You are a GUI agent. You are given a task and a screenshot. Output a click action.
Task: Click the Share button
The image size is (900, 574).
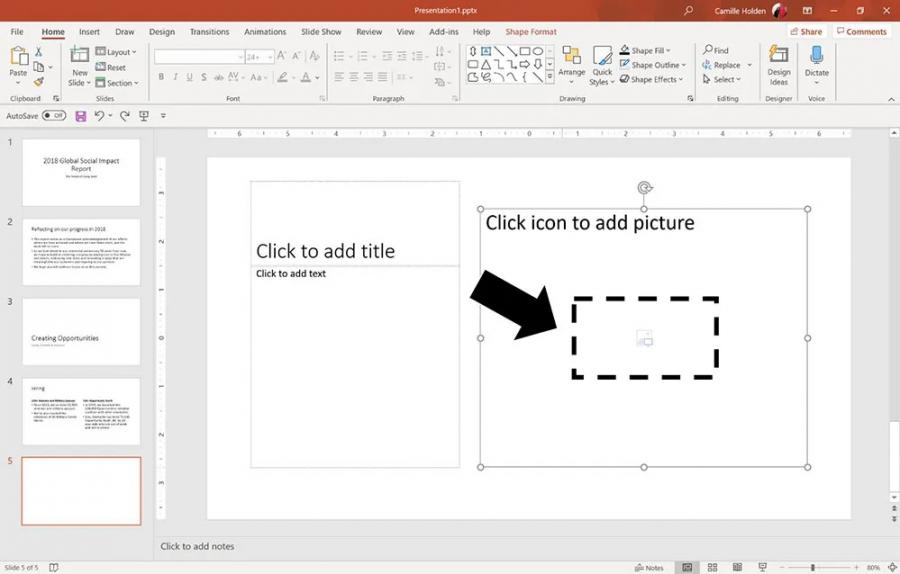coord(806,32)
